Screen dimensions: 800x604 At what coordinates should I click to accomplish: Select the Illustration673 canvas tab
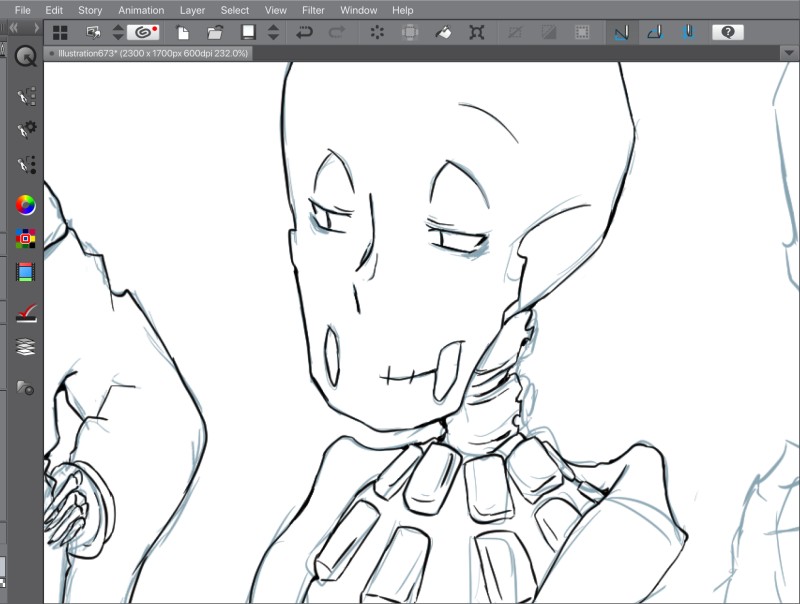[x=148, y=53]
